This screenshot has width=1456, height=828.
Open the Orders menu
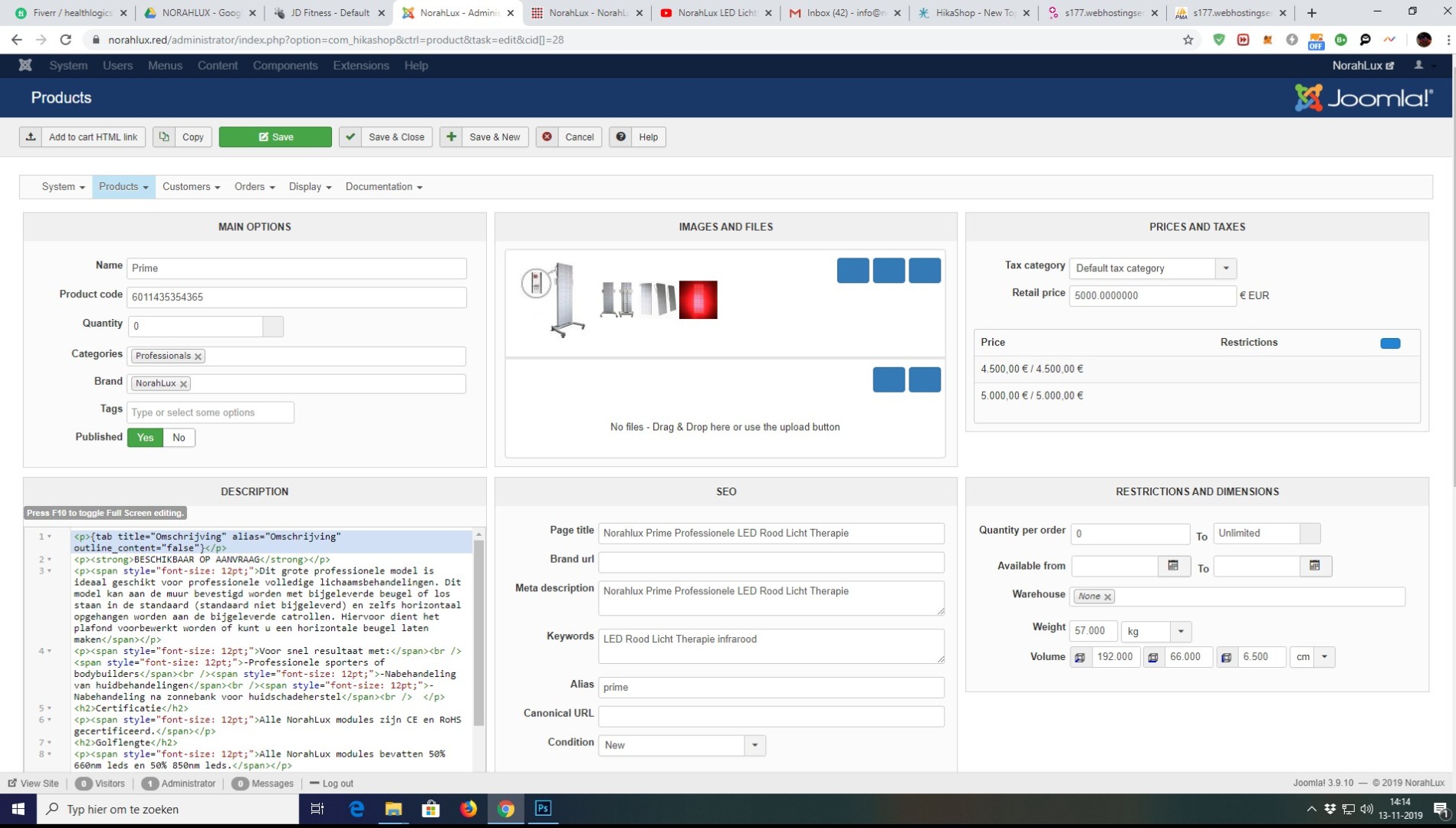[x=254, y=187]
